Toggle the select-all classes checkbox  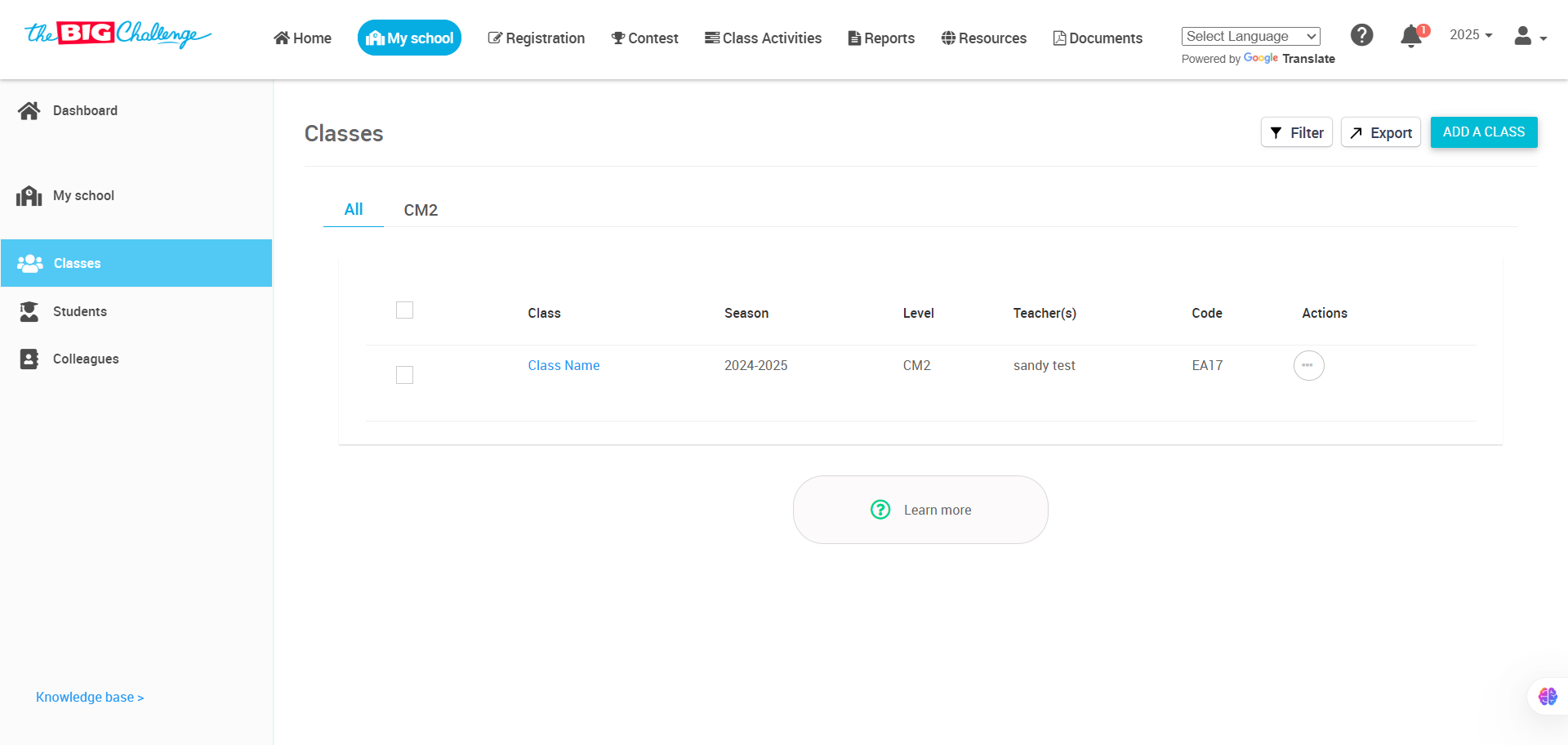[404, 310]
